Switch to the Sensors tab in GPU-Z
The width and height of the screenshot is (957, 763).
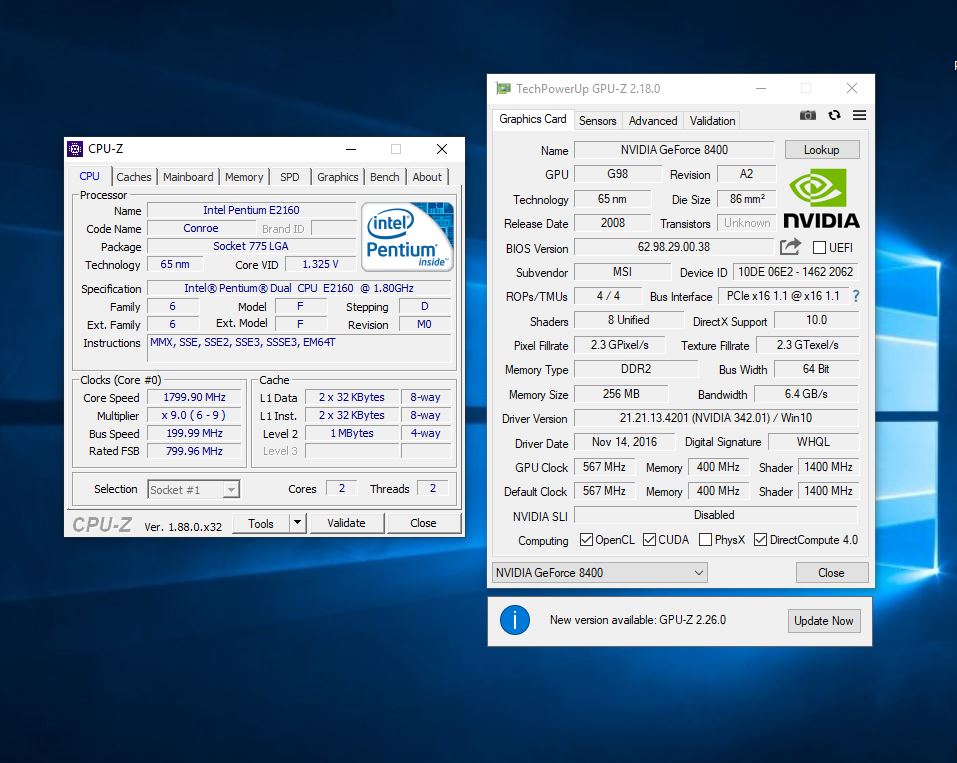[598, 121]
